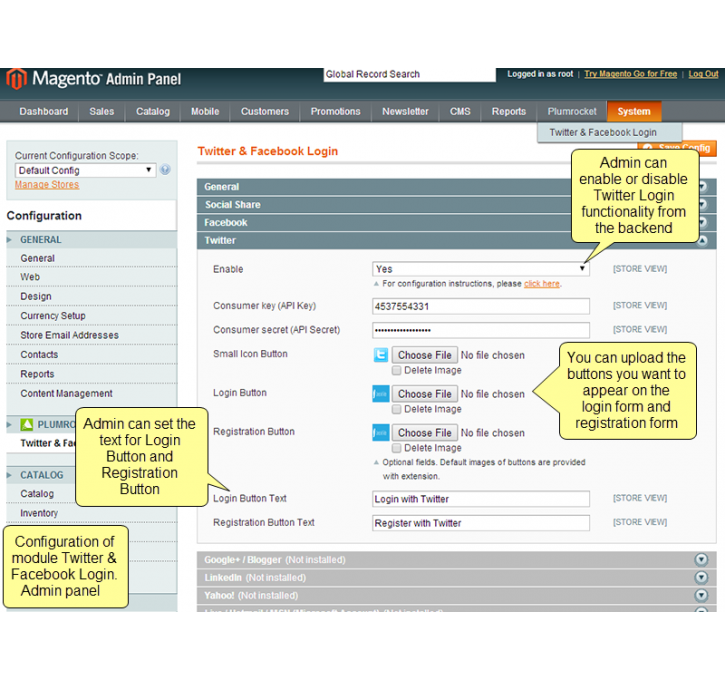The width and height of the screenshot is (725, 680).
Task: Open the Mobile menu
Action: (x=205, y=111)
